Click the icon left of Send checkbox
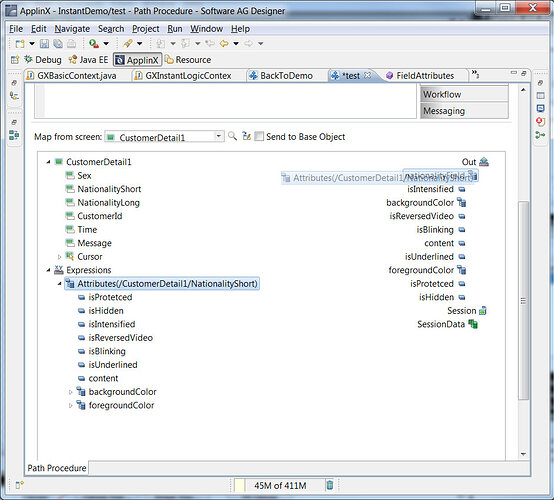Image resolution: width=554 pixels, height=500 pixels. point(246,136)
